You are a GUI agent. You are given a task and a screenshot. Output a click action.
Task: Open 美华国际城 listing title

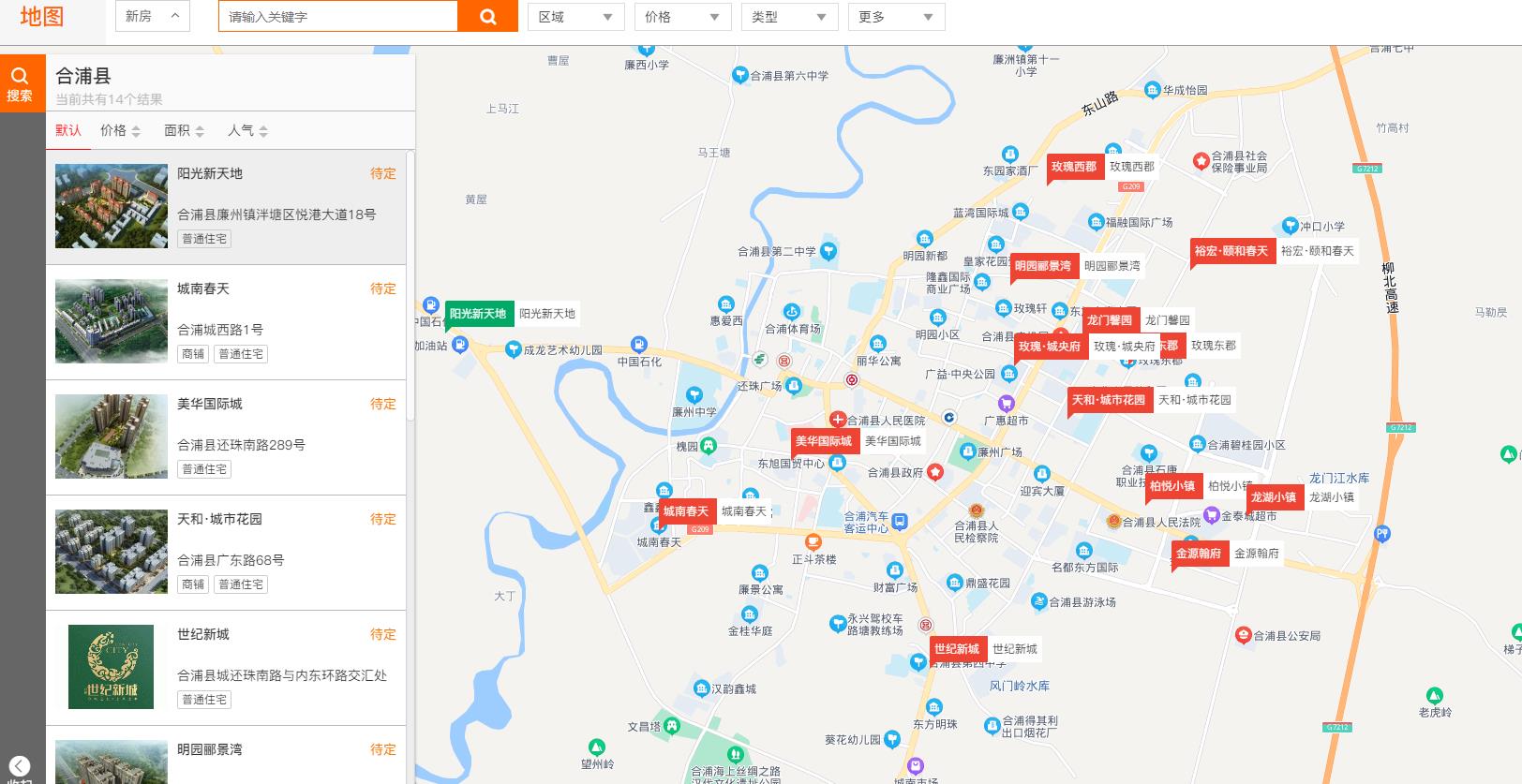[210, 404]
